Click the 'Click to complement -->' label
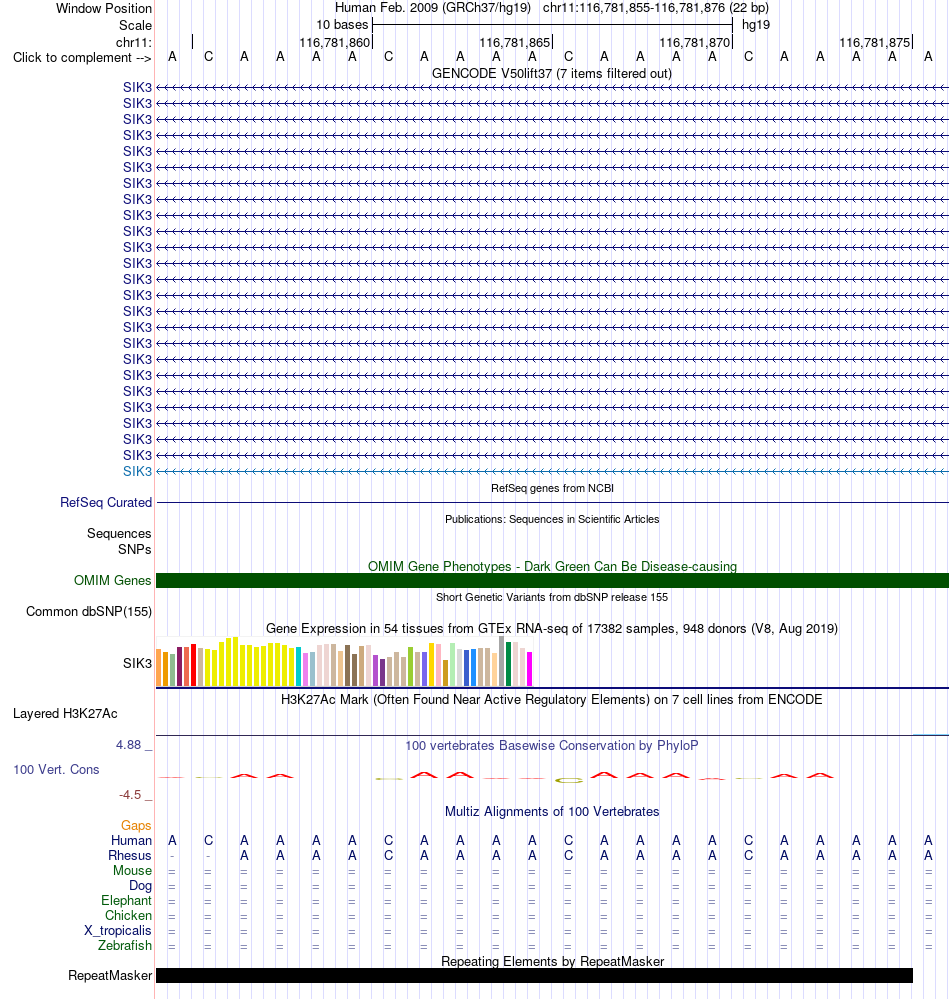Screen dimensions: 950x999 pyautogui.click(x=82, y=57)
